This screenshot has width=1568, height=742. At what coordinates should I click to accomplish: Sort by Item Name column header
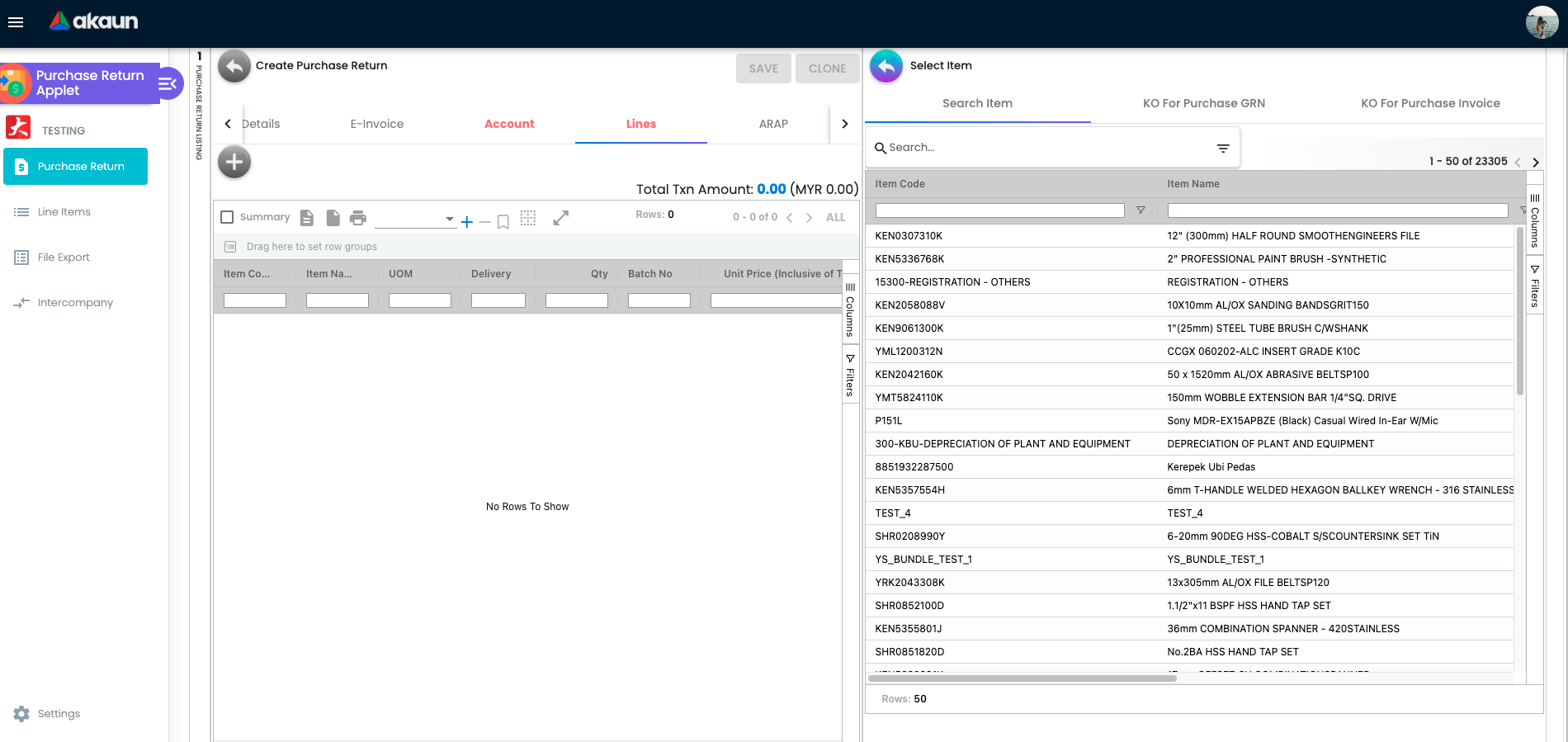click(x=1193, y=184)
